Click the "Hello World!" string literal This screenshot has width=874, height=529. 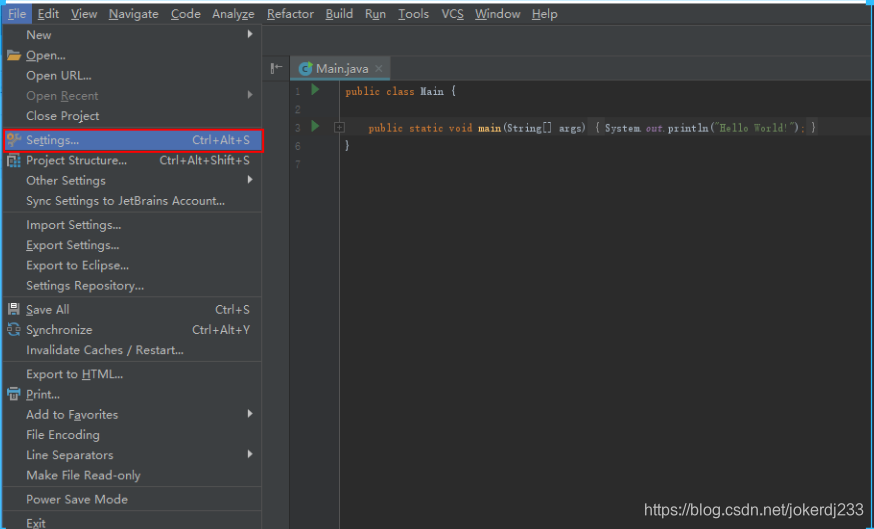coord(754,128)
